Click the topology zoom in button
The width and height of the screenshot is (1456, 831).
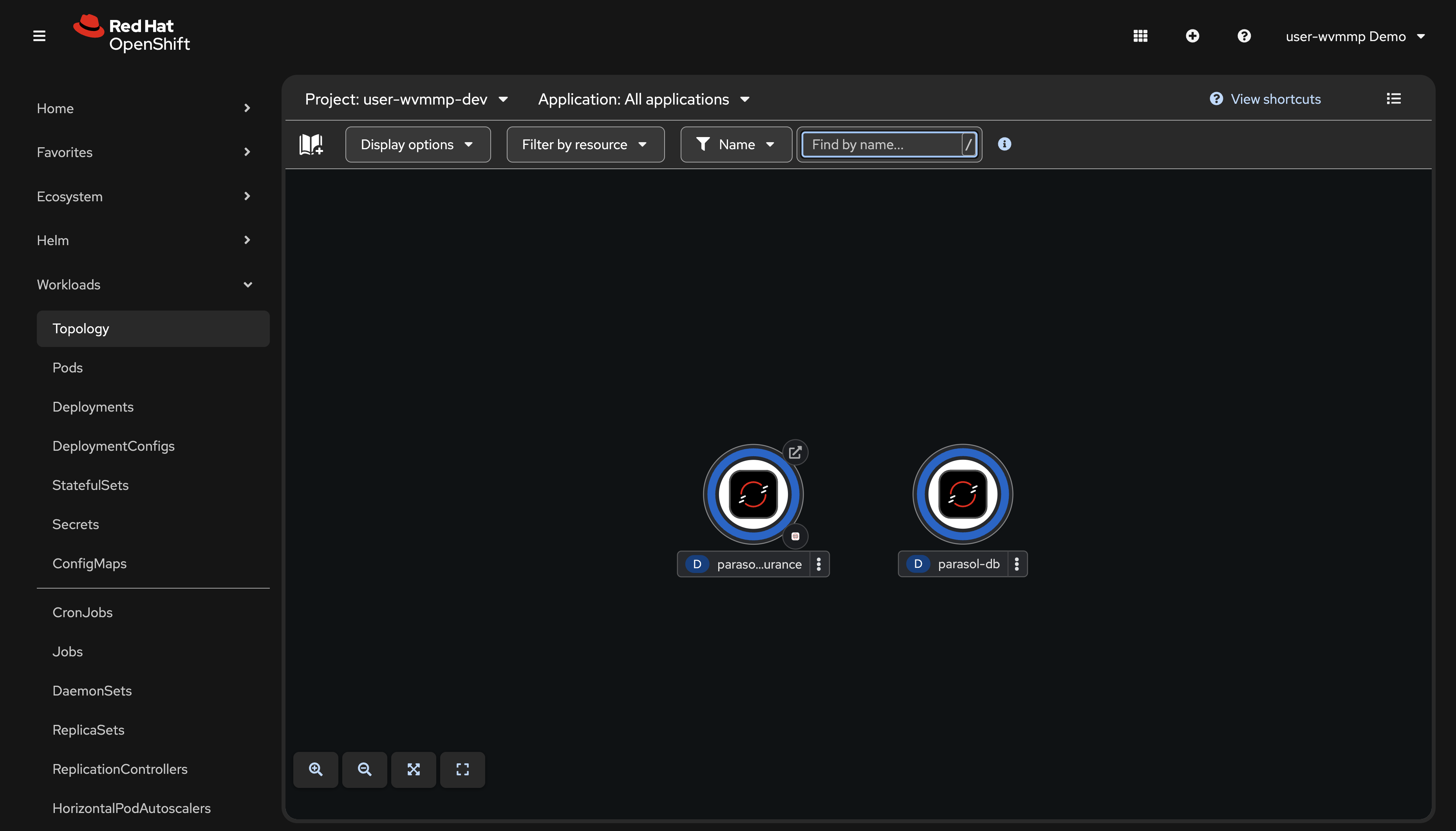click(316, 770)
